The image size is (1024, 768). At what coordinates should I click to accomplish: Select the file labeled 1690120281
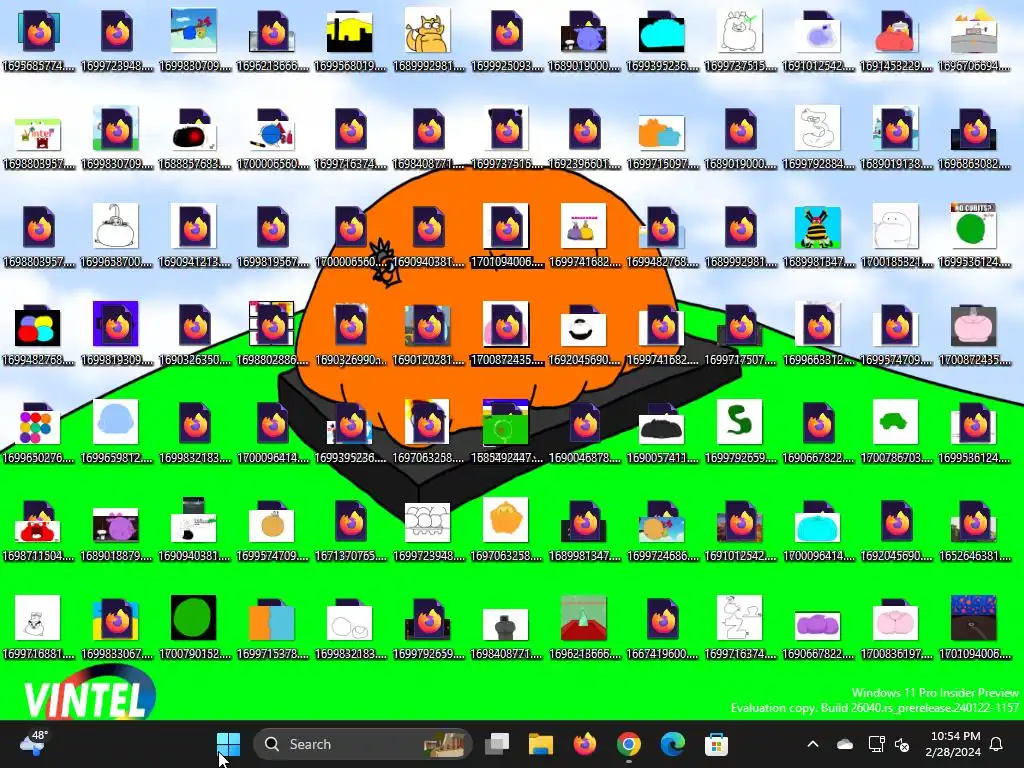[428, 334]
